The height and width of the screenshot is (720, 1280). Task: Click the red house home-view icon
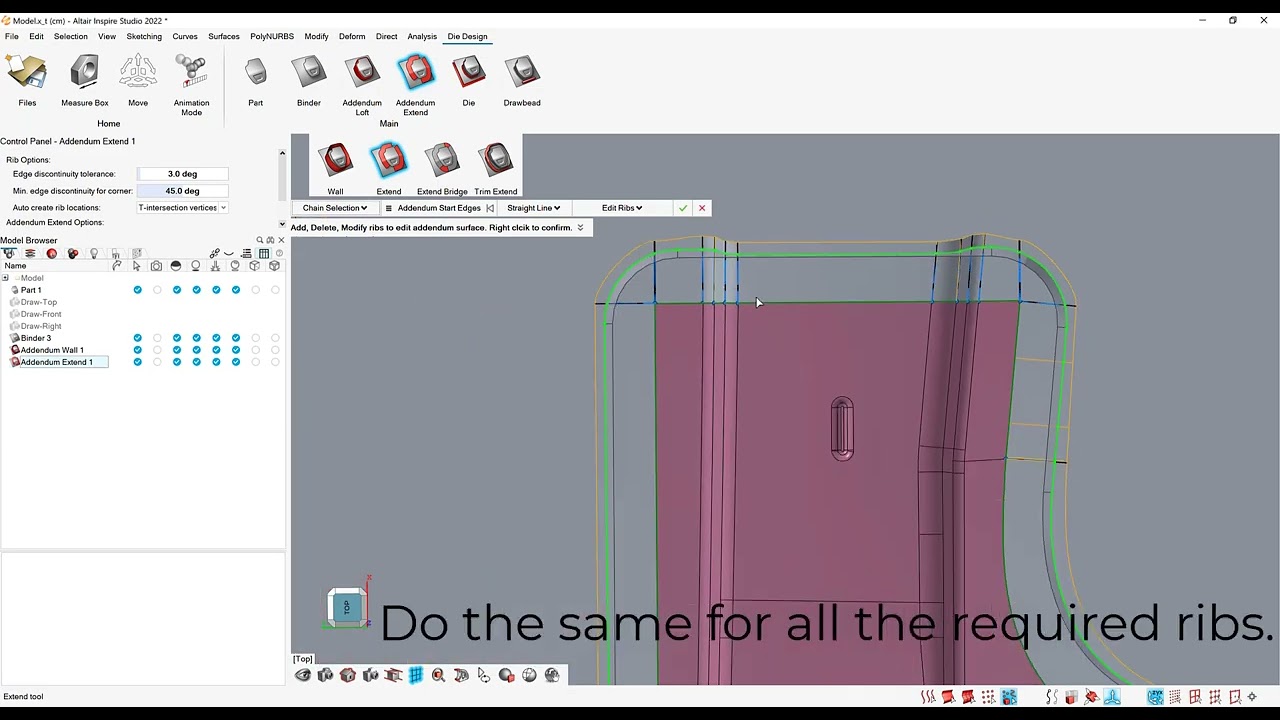348,676
